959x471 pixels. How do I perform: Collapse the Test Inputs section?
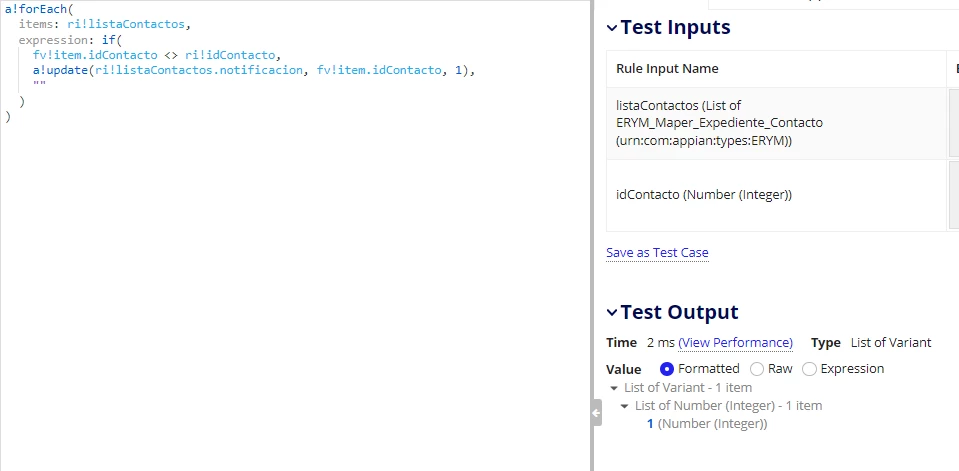[x=612, y=28]
